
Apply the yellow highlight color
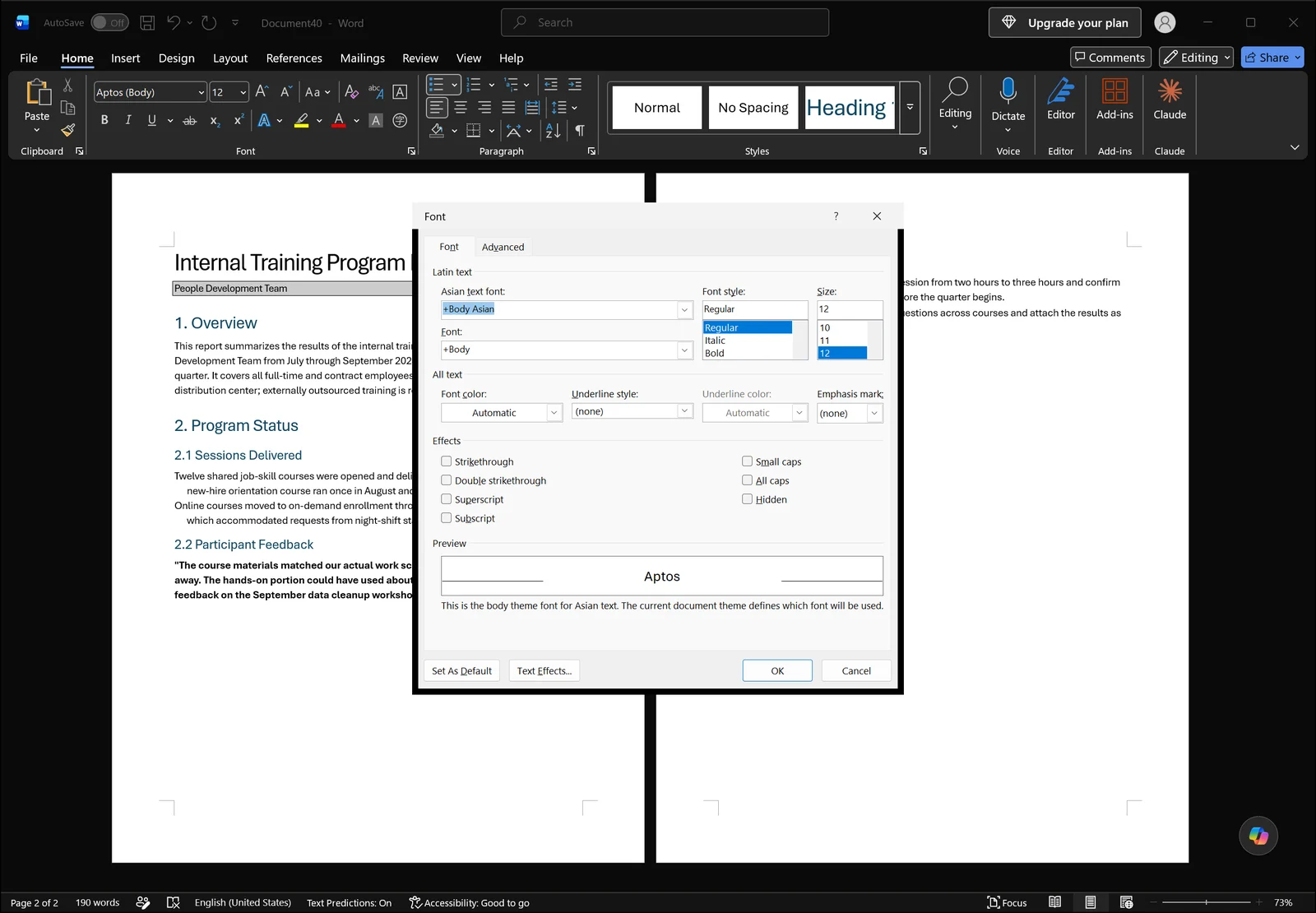(302, 120)
